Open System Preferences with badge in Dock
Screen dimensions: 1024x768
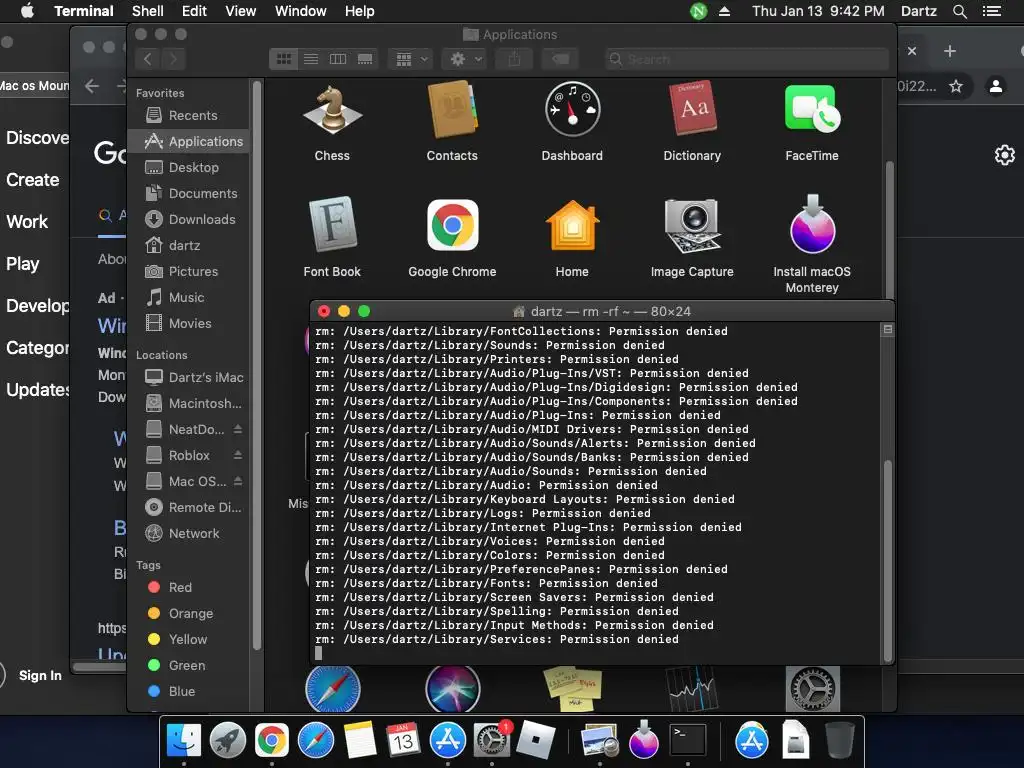point(491,741)
